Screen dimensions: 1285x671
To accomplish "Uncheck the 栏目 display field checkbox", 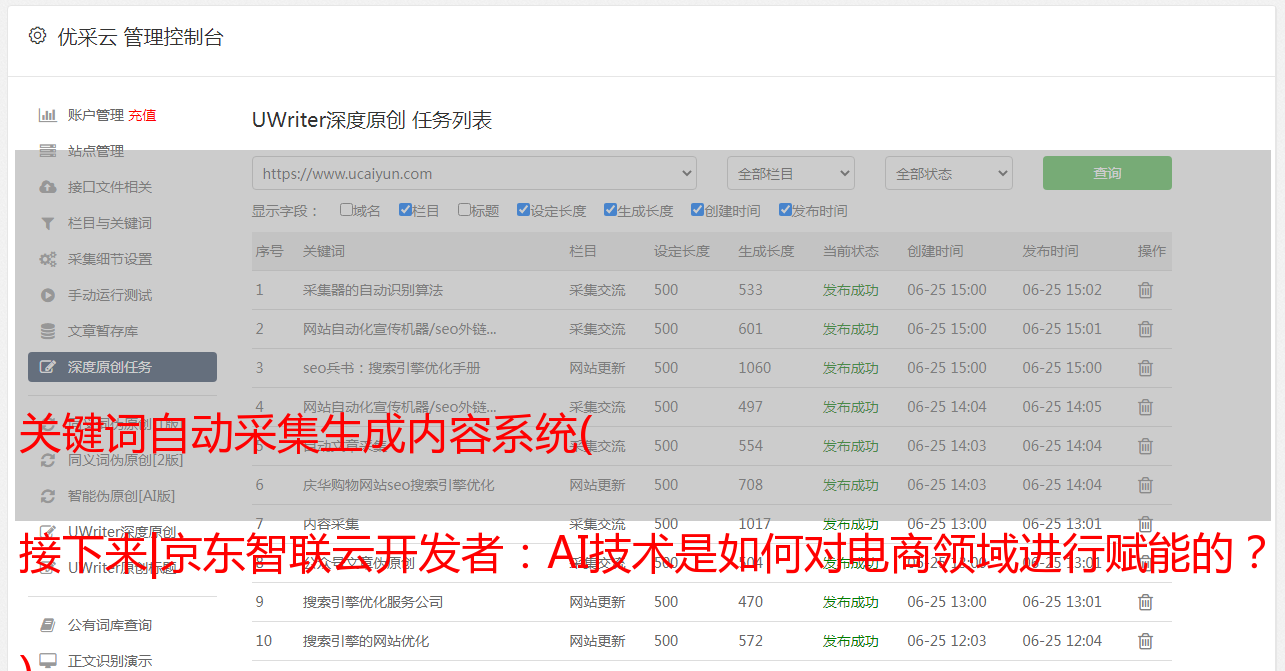I will (405, 210).
